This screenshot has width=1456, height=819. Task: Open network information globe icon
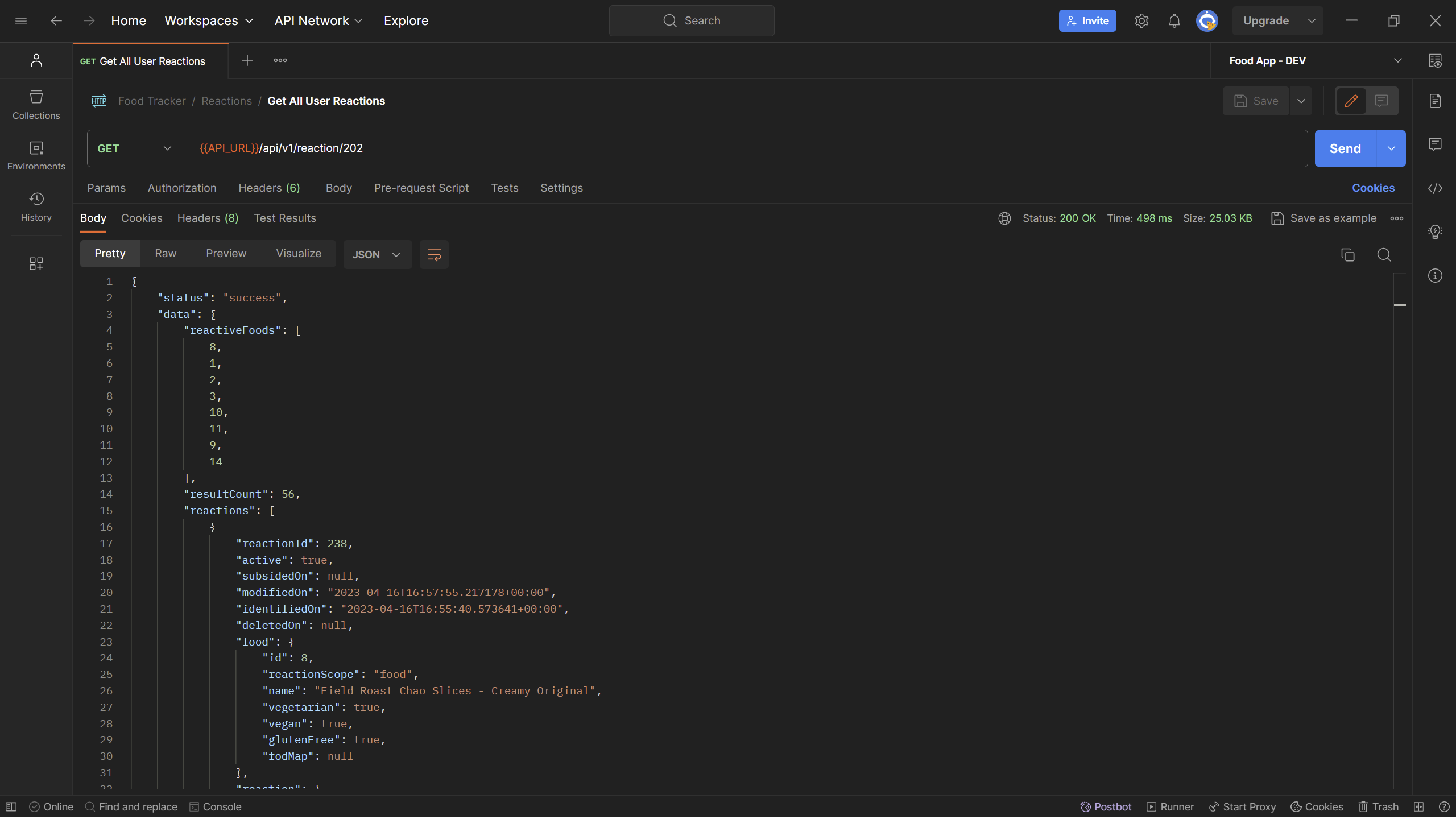click(1004, 218)
